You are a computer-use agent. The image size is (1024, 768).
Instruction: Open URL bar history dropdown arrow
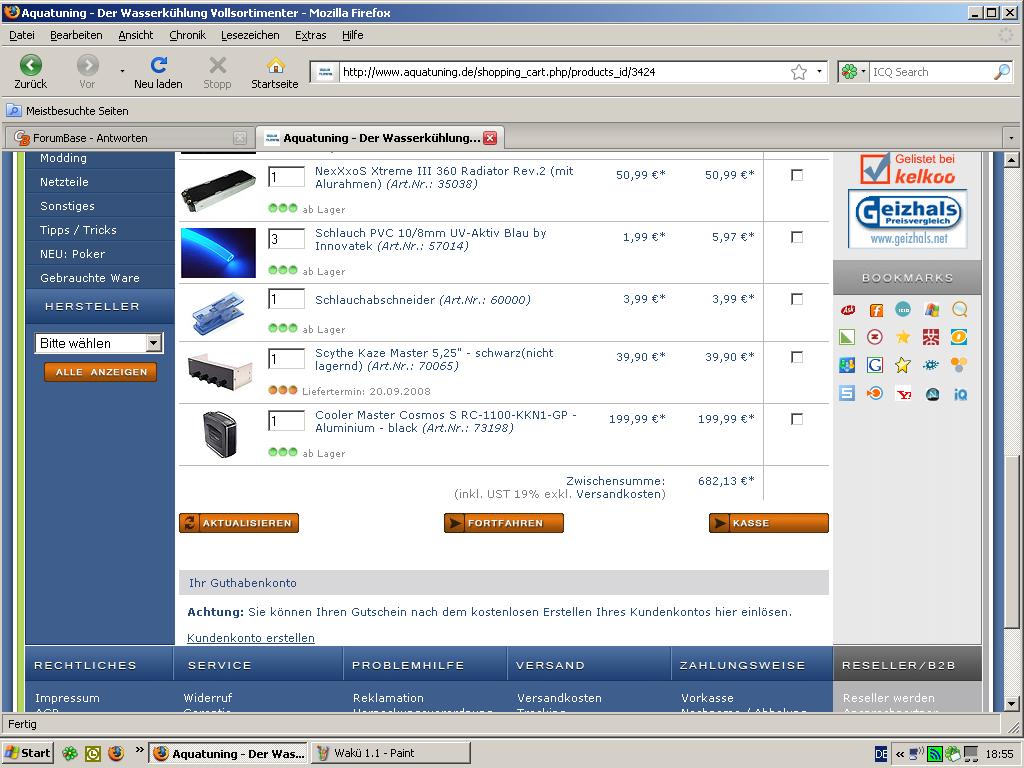tap(819, 72)
